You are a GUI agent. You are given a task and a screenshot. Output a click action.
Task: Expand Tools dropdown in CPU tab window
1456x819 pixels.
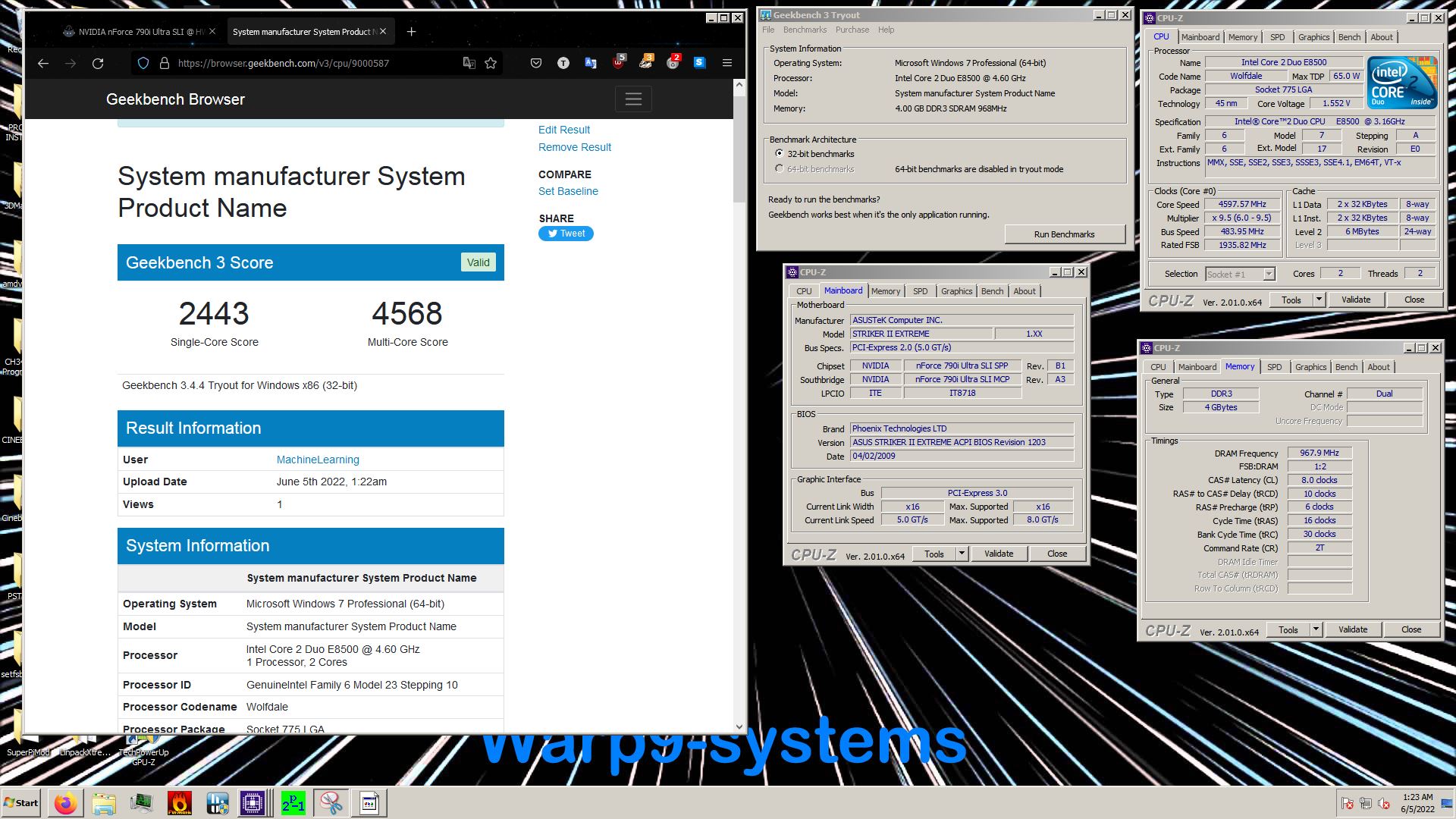[1319, 300]
